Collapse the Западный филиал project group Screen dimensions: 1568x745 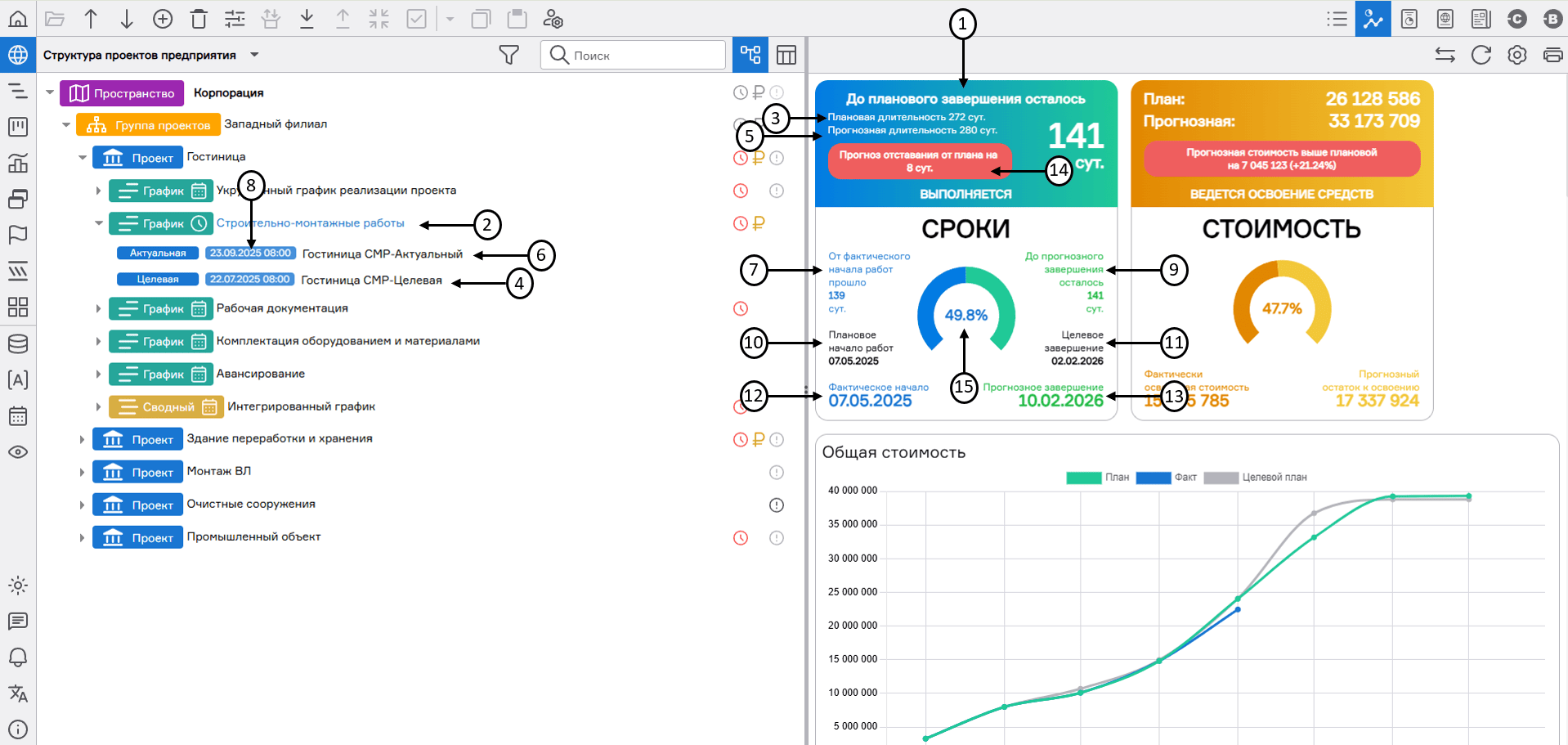point(66,125)
